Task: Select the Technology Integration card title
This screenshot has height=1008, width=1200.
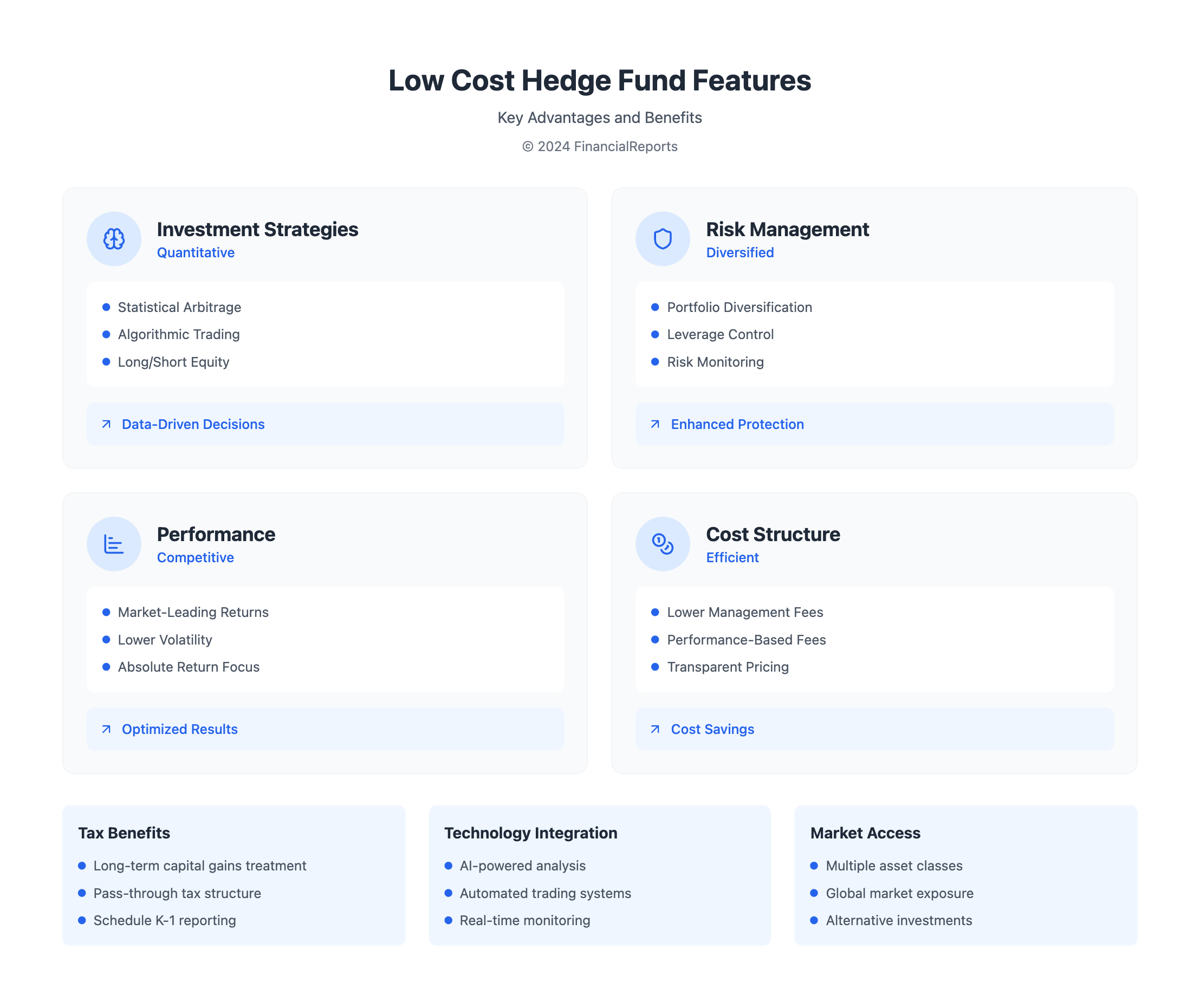Action: pyautogui.click(x=530, y=833)
